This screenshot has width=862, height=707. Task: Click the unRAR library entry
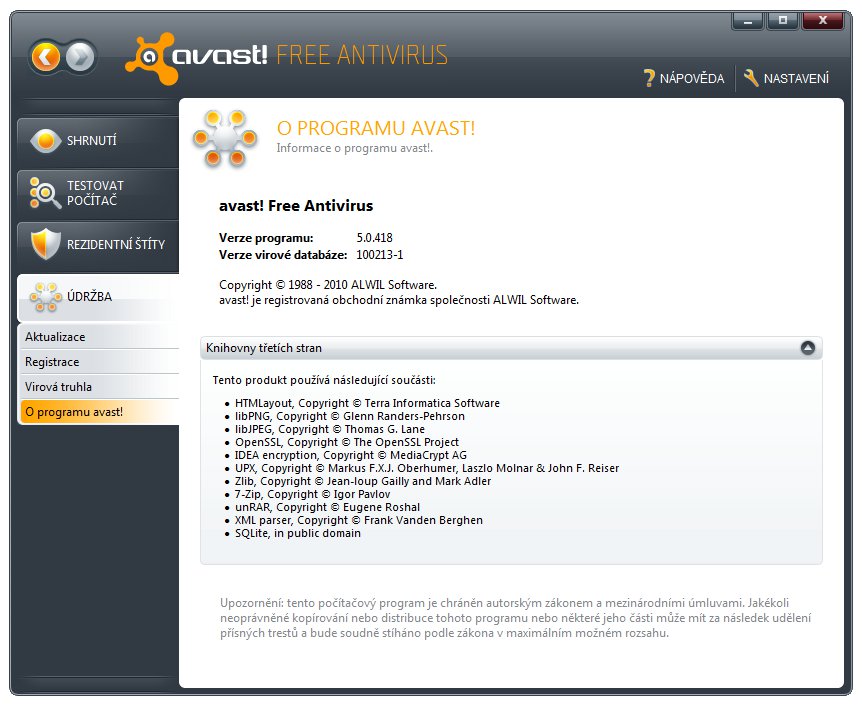pos(327,507)
